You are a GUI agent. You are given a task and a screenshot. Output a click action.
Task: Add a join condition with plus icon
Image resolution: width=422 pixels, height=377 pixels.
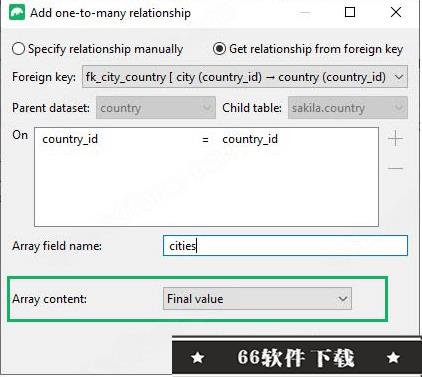pyautogui.click(x=396, y=138)
